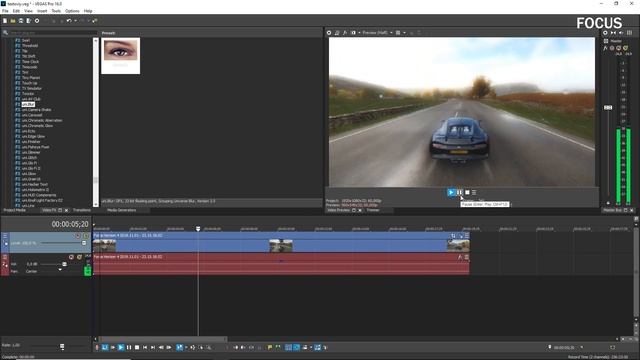Mute the Master bus

pos(618,48)
